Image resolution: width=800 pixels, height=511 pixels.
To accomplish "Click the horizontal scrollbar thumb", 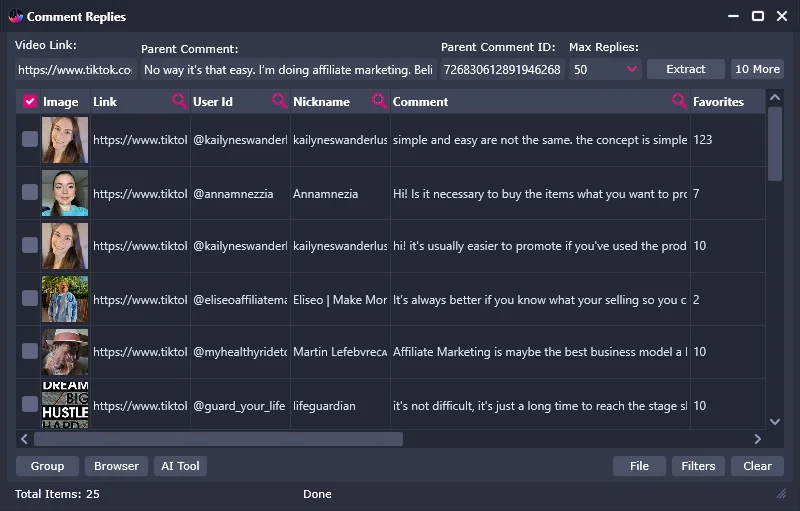I will (218, 439).
